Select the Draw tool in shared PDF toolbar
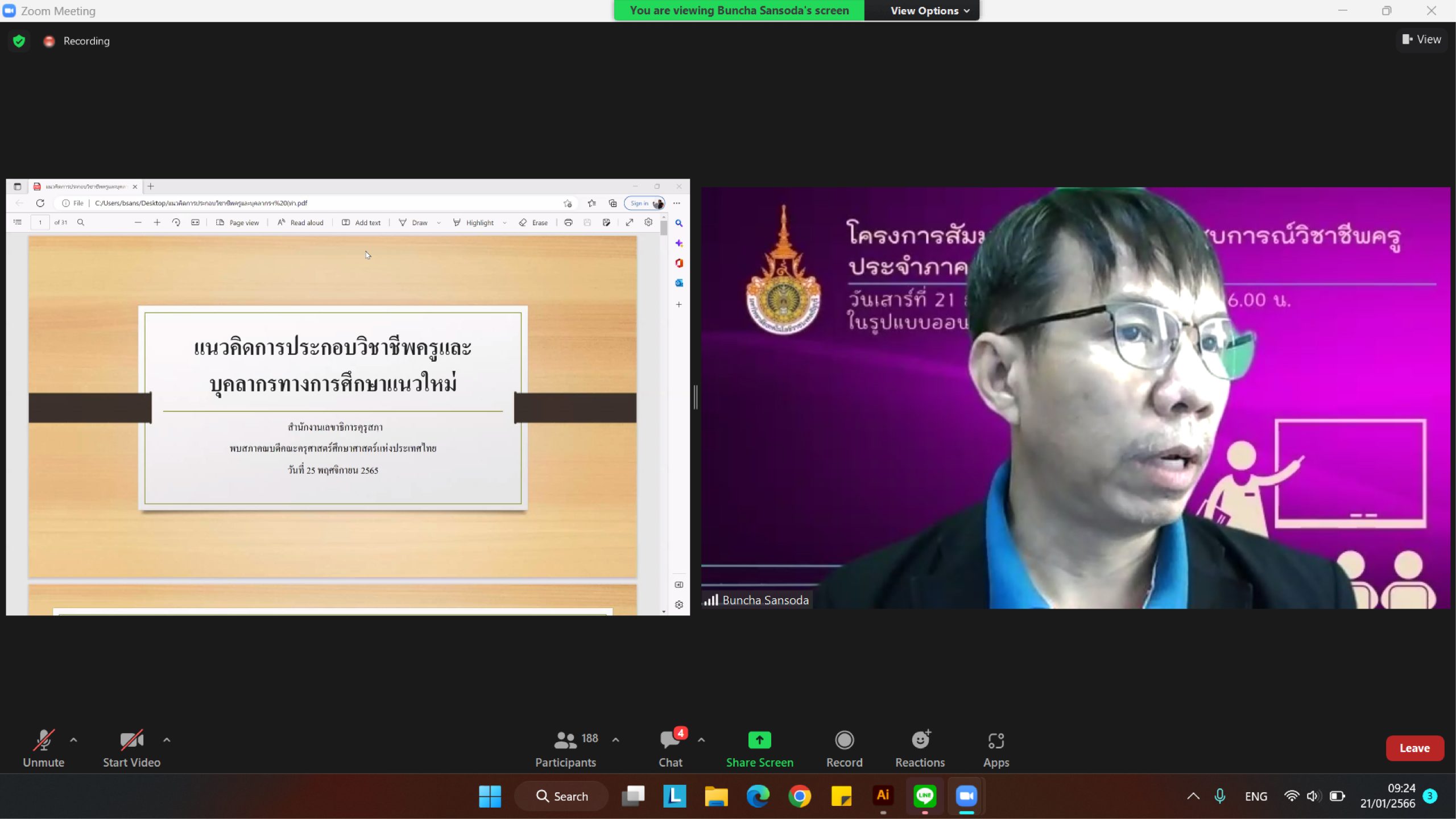 tap(413, 222)
